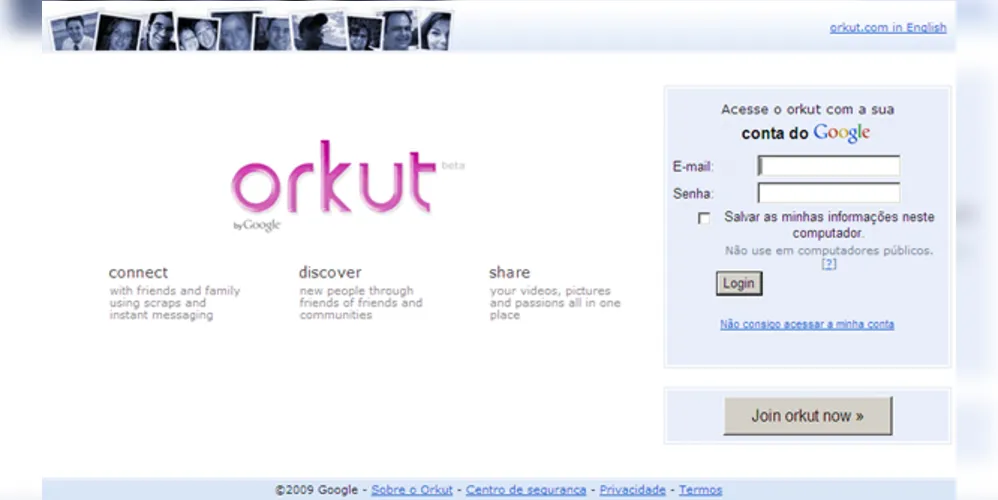Click the 'discover' heading text
Image resolution: width=998 pixels, height=500 pixels.
coord(330,273)
